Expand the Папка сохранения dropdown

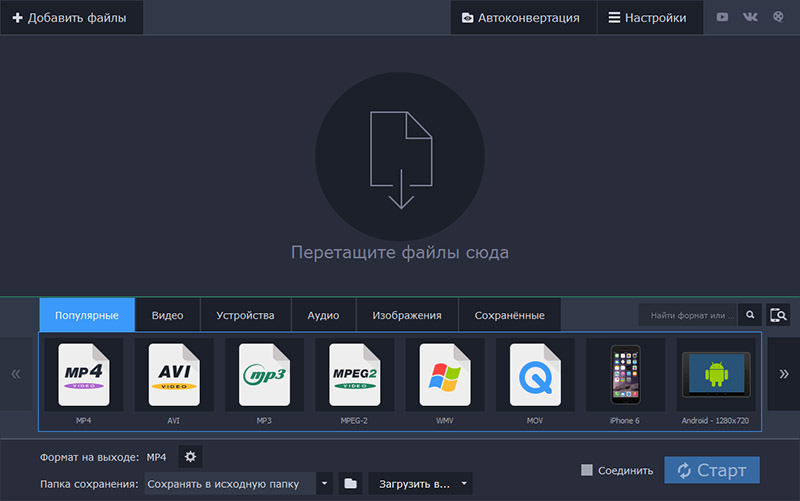click(x=324, y=484)
